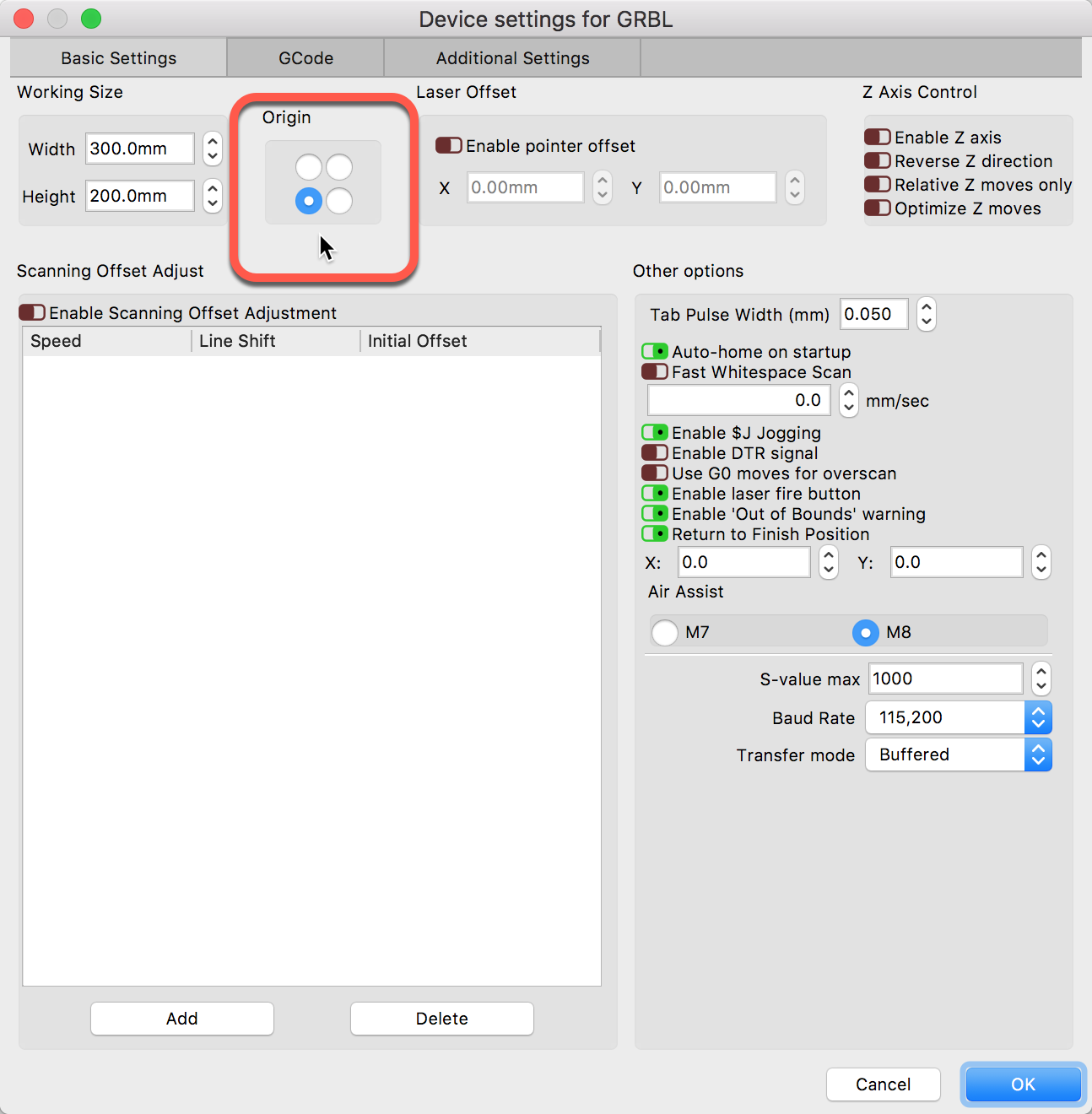Image resolution: width=1092 pixels, height=1114 pixels.
Task: Toggle Enable Z axis
Action: (x=878, y=137)
